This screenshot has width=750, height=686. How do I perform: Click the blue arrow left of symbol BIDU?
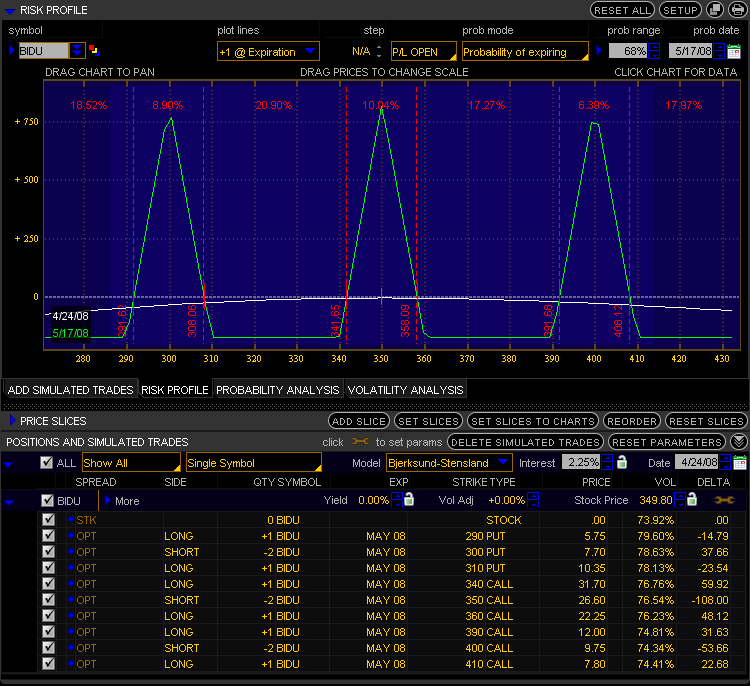[x=12, y=50]
